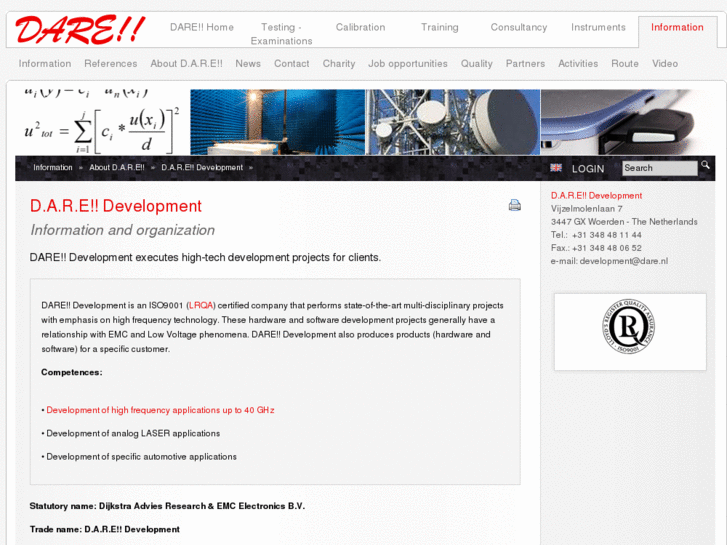This screenshot has height=545, width=727.
Task: Select the Training tab
Action: tap(440, 27)
